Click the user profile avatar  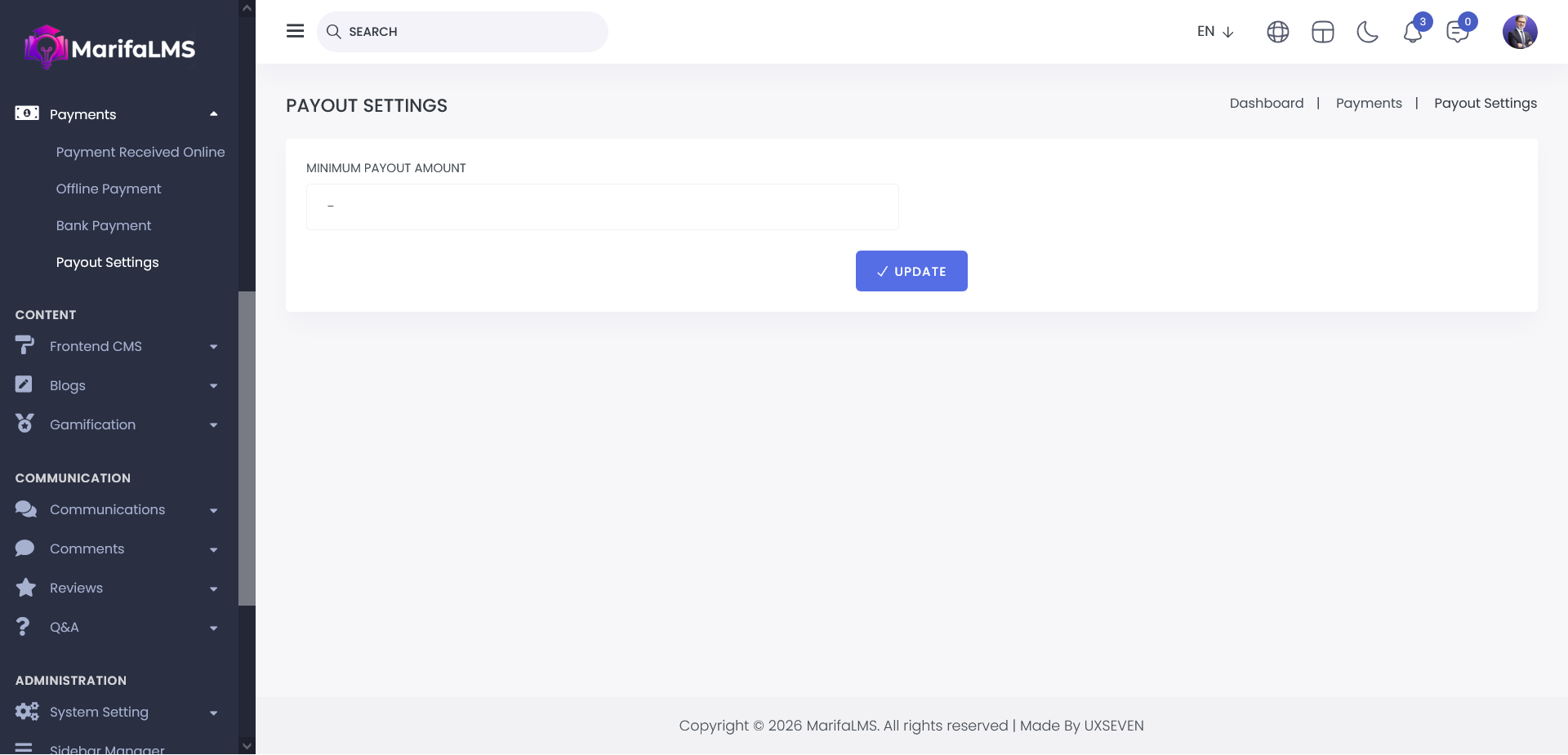click(x=1519, y=32)
